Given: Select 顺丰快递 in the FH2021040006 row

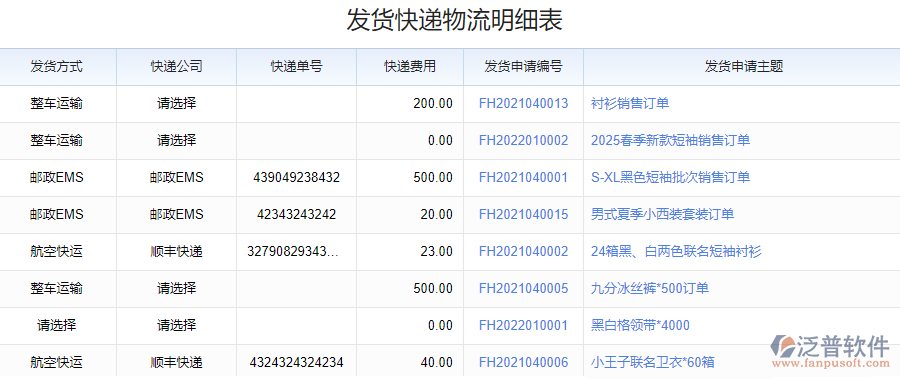Looking at the screenshot, I should [177, 362].
